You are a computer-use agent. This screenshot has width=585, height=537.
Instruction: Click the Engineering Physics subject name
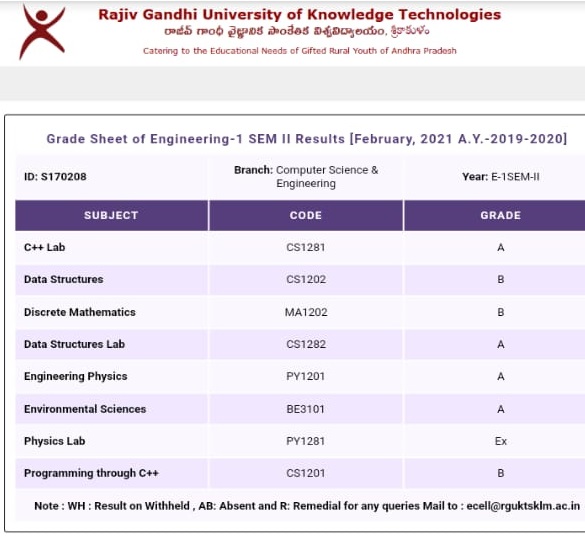click(75, 376)
